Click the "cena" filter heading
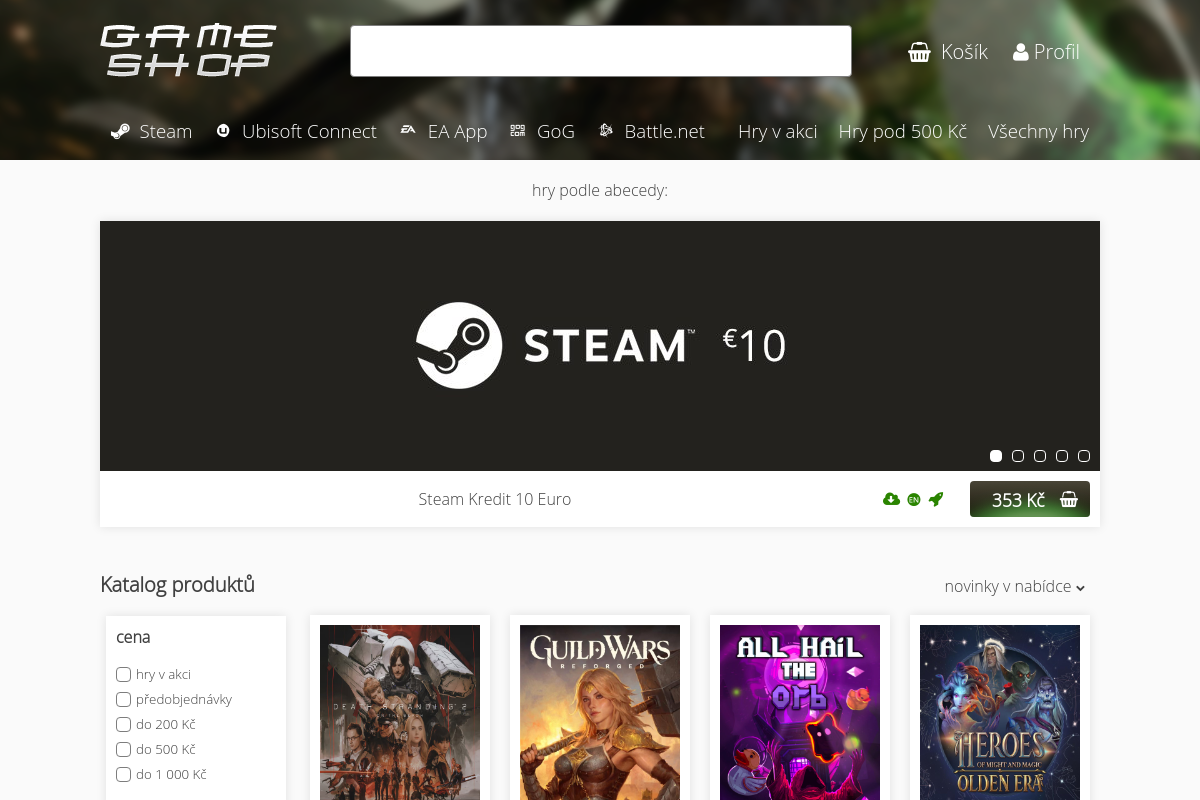 [133, 637]
